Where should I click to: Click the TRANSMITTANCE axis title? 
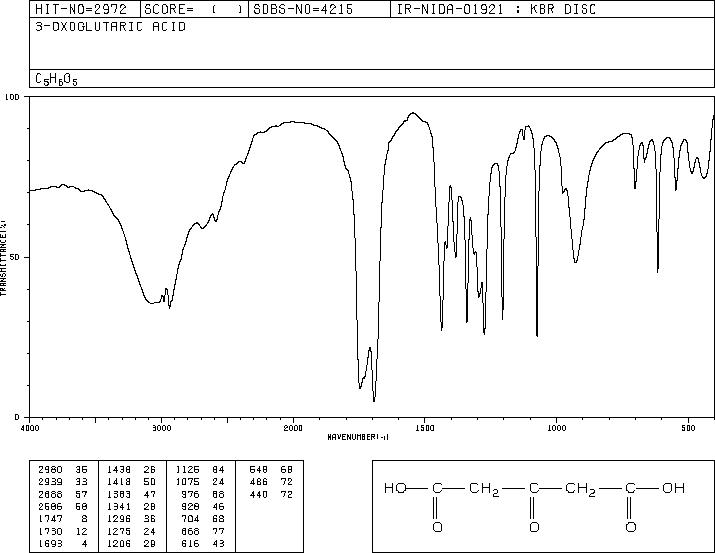click(4, 257)
